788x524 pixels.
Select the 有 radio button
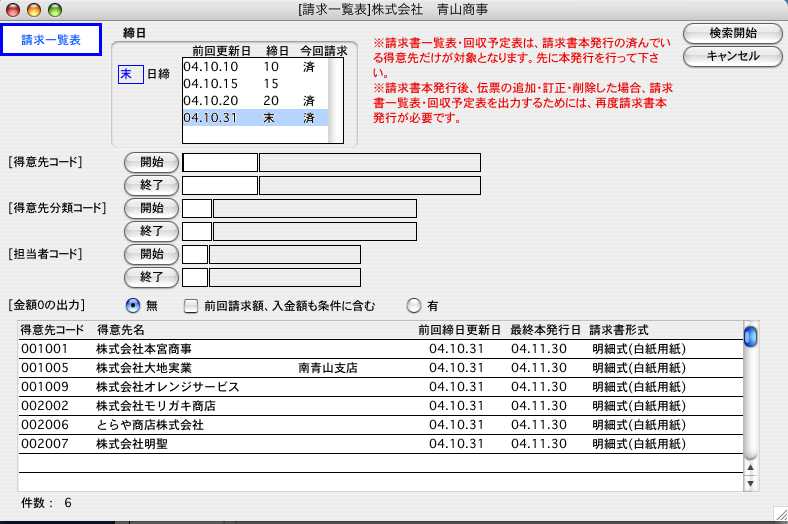click(413, 306)
